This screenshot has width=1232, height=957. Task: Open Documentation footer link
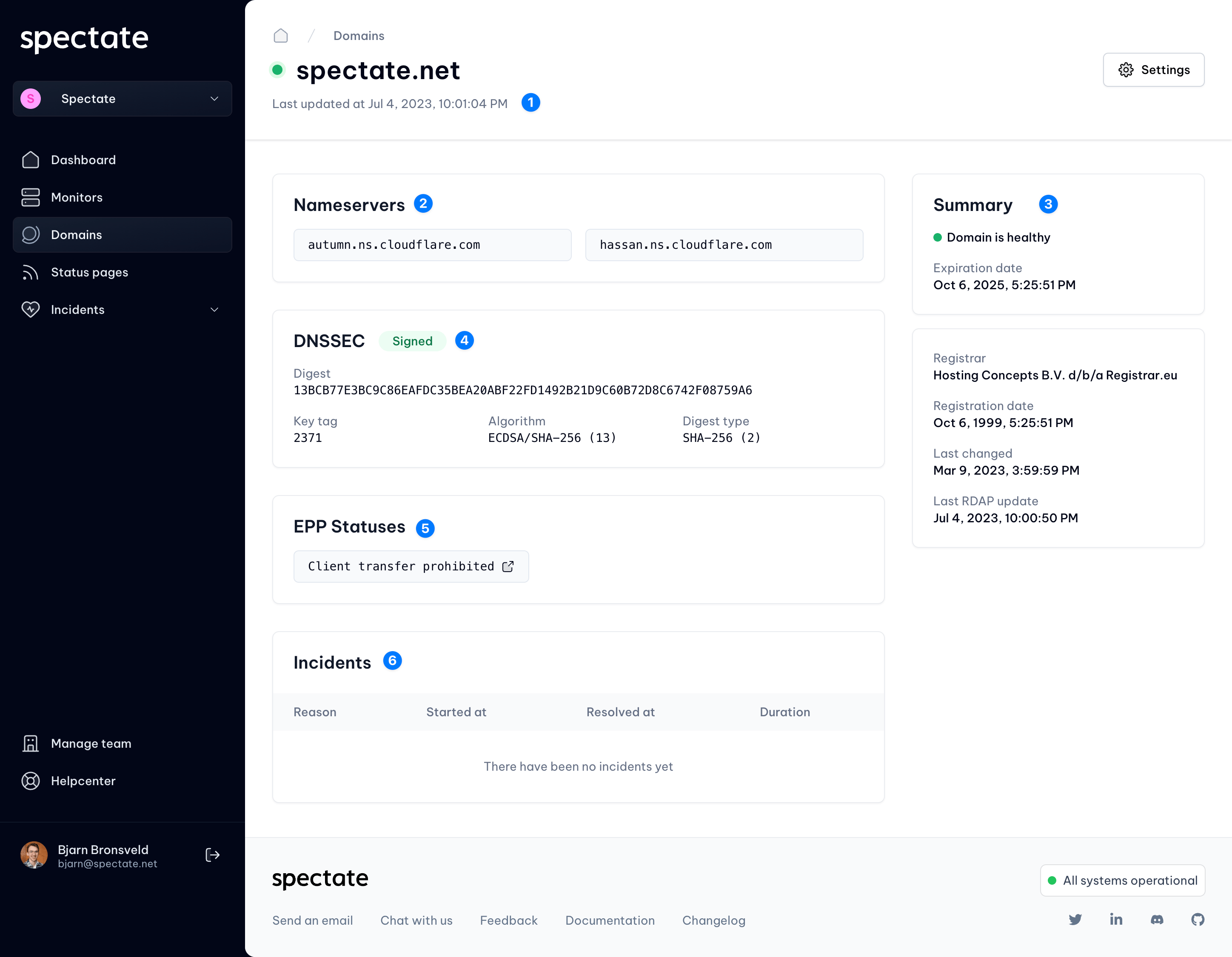610,920
